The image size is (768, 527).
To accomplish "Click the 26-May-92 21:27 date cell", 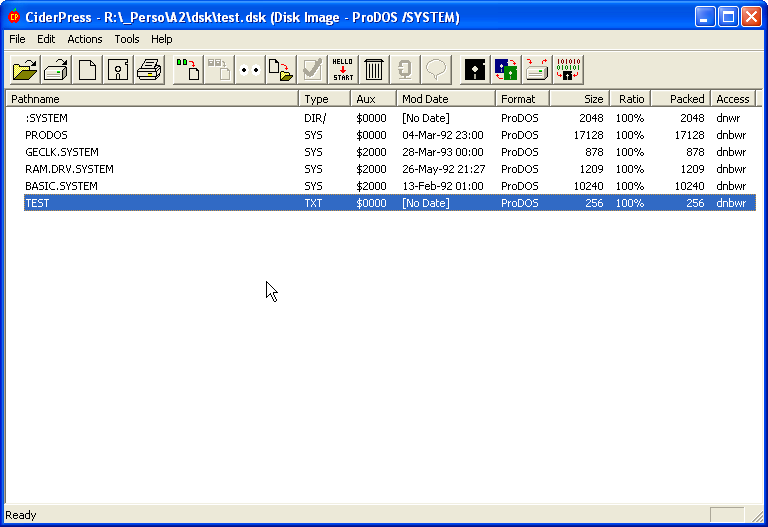I will (x=444, y=169).
